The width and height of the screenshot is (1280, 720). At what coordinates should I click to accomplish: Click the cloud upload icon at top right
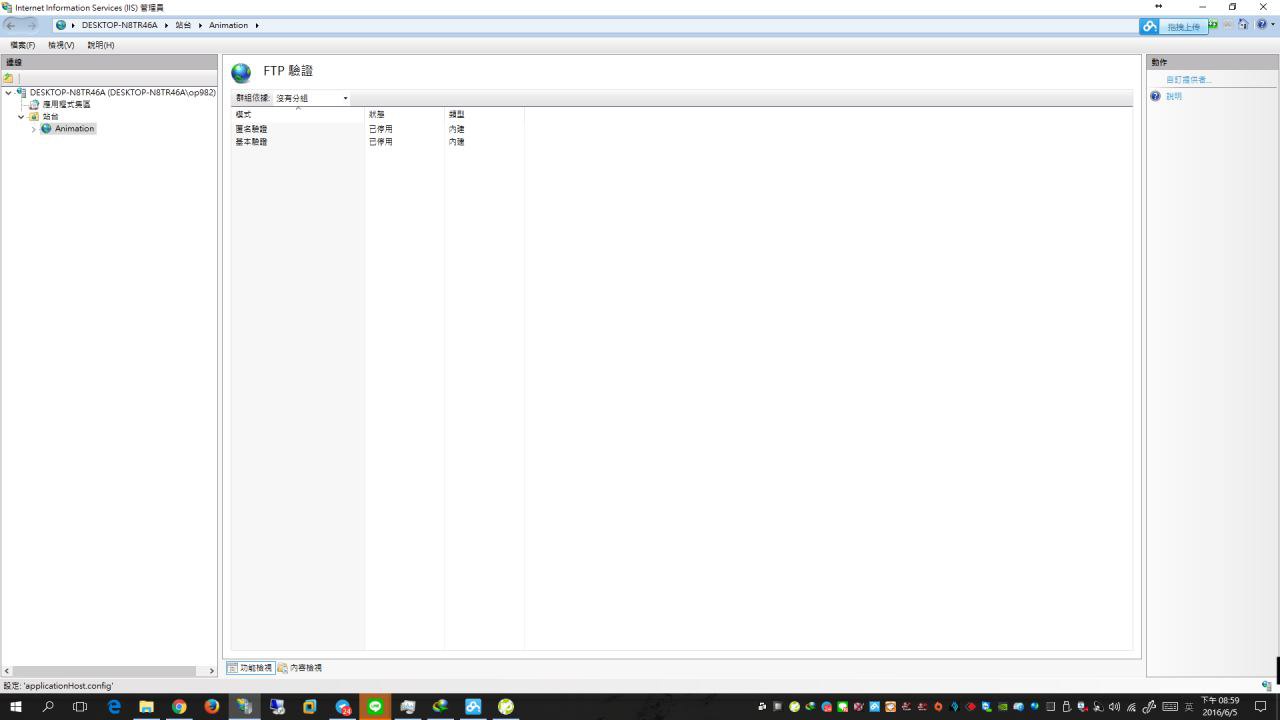[1150, 26]
